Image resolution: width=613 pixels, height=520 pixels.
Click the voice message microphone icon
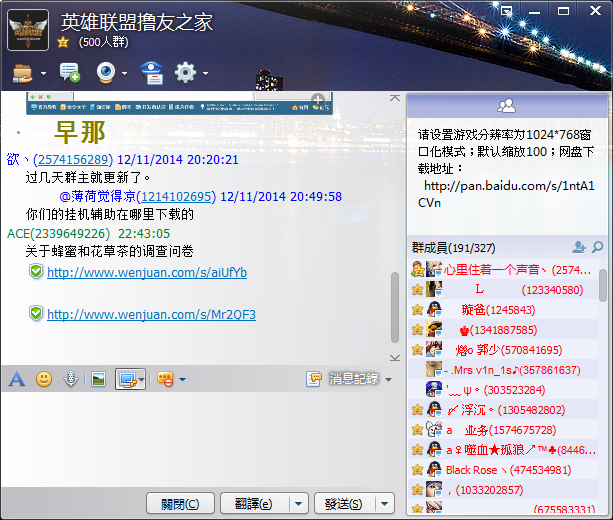71,379
